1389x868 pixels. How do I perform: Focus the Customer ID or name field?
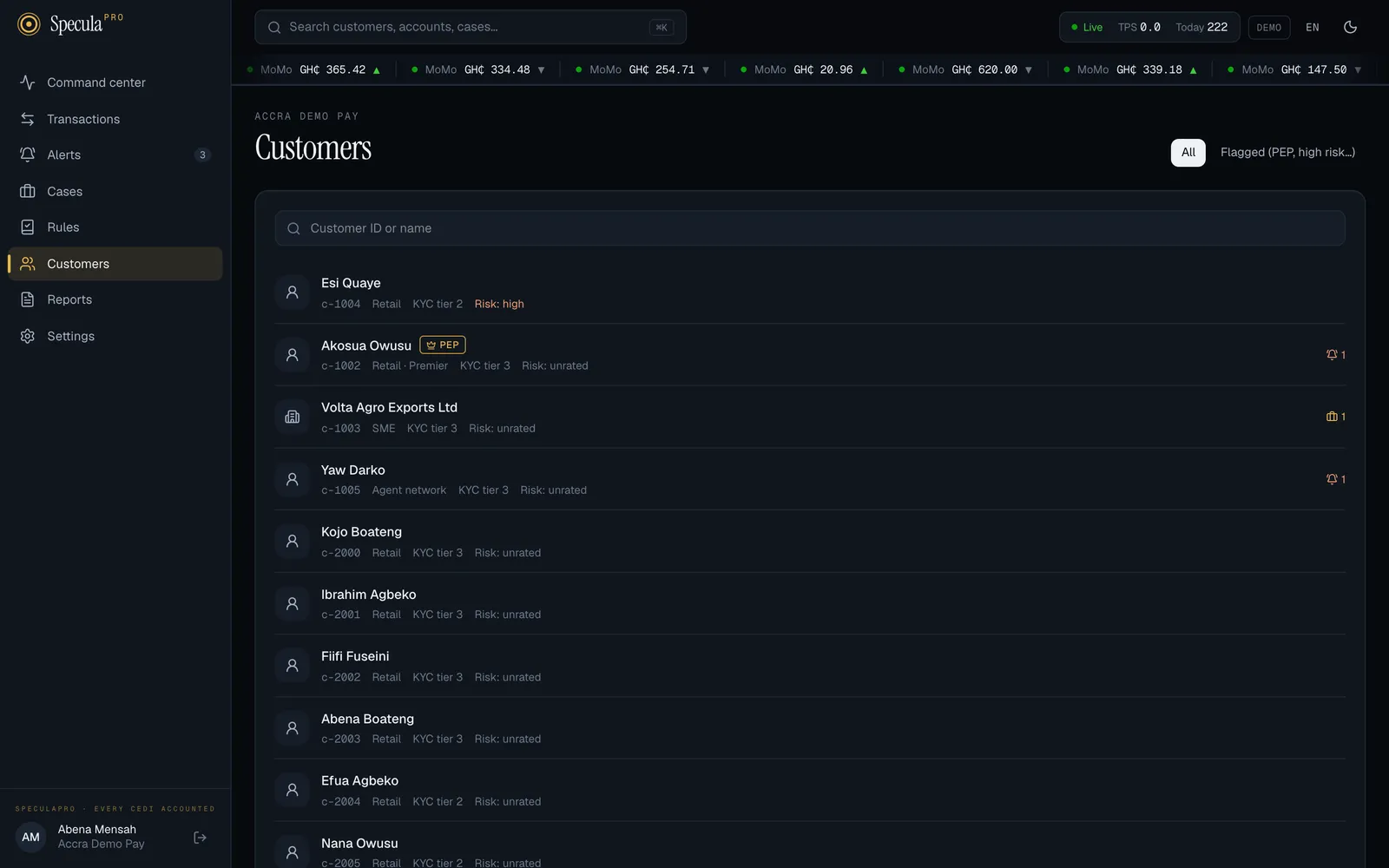[810, 228]
